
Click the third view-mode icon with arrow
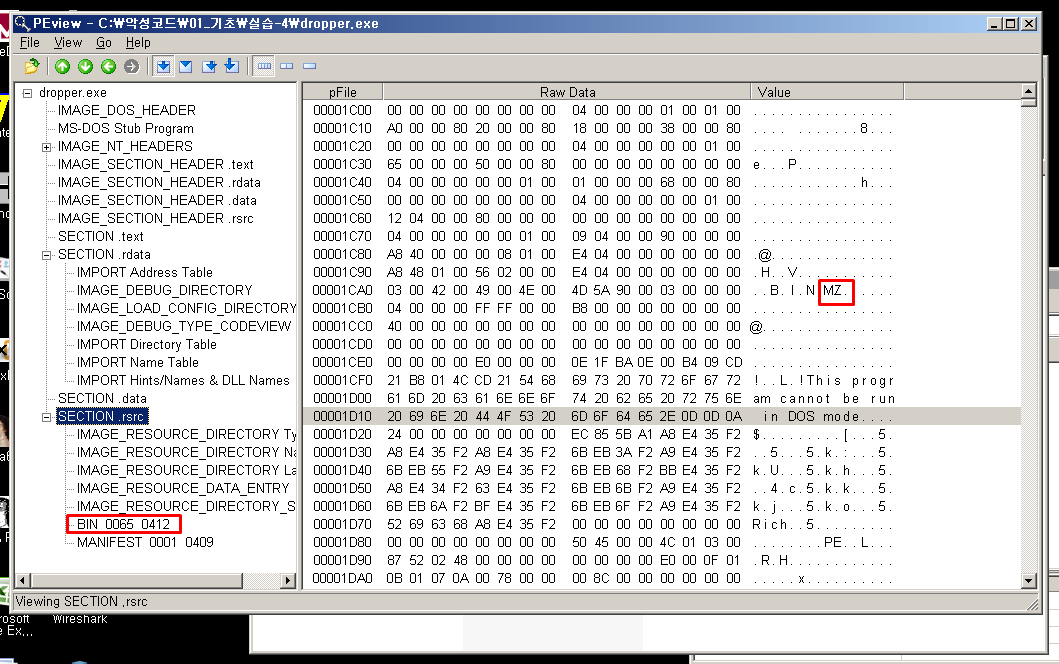point(209,66)
